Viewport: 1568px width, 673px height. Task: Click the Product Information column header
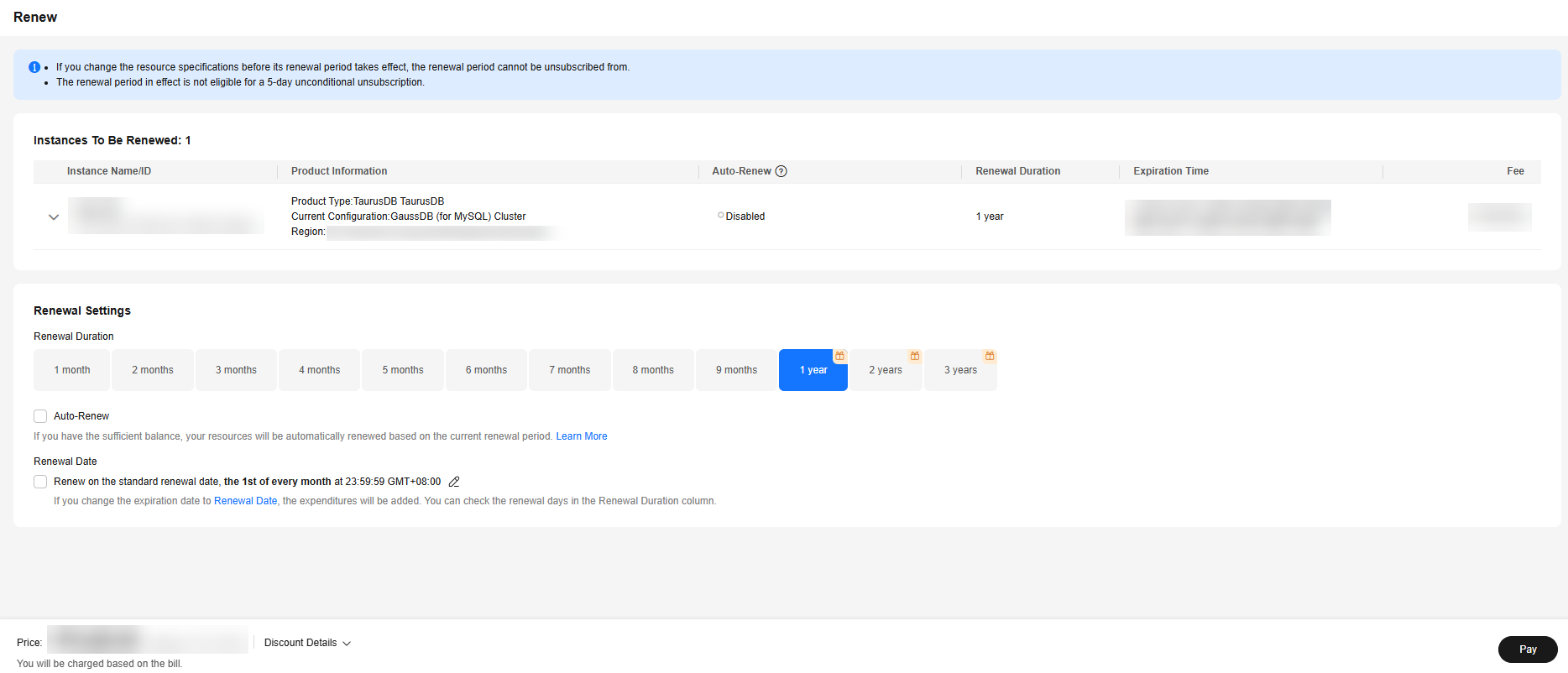(339, 171)
